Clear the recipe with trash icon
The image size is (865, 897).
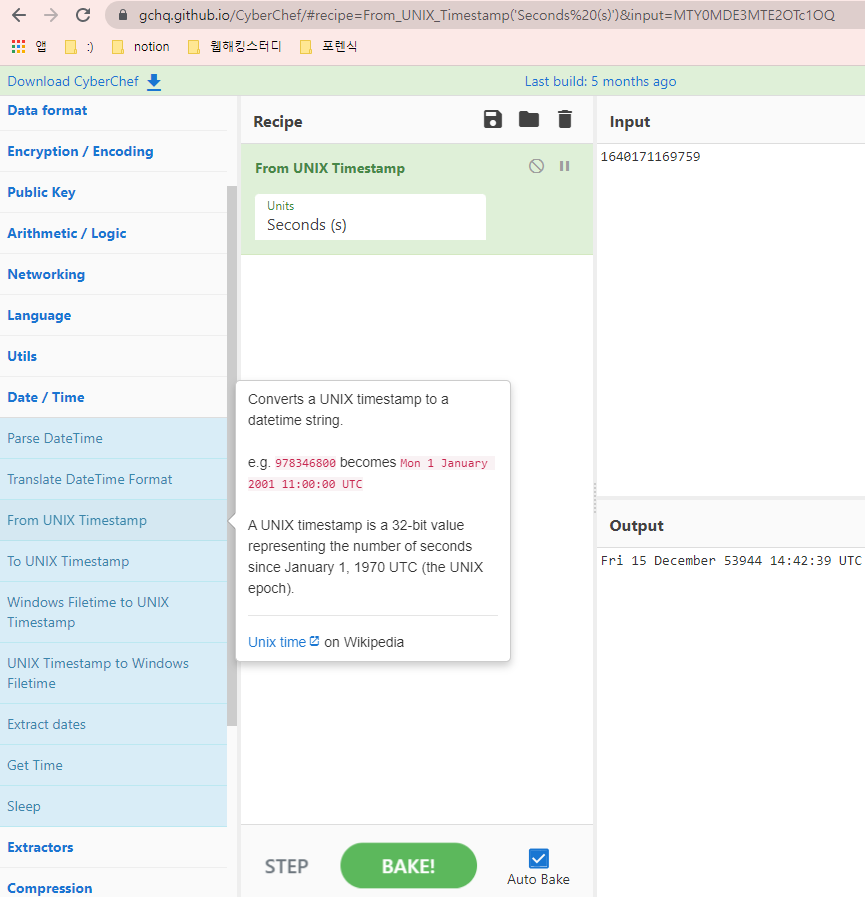(565, 120)
